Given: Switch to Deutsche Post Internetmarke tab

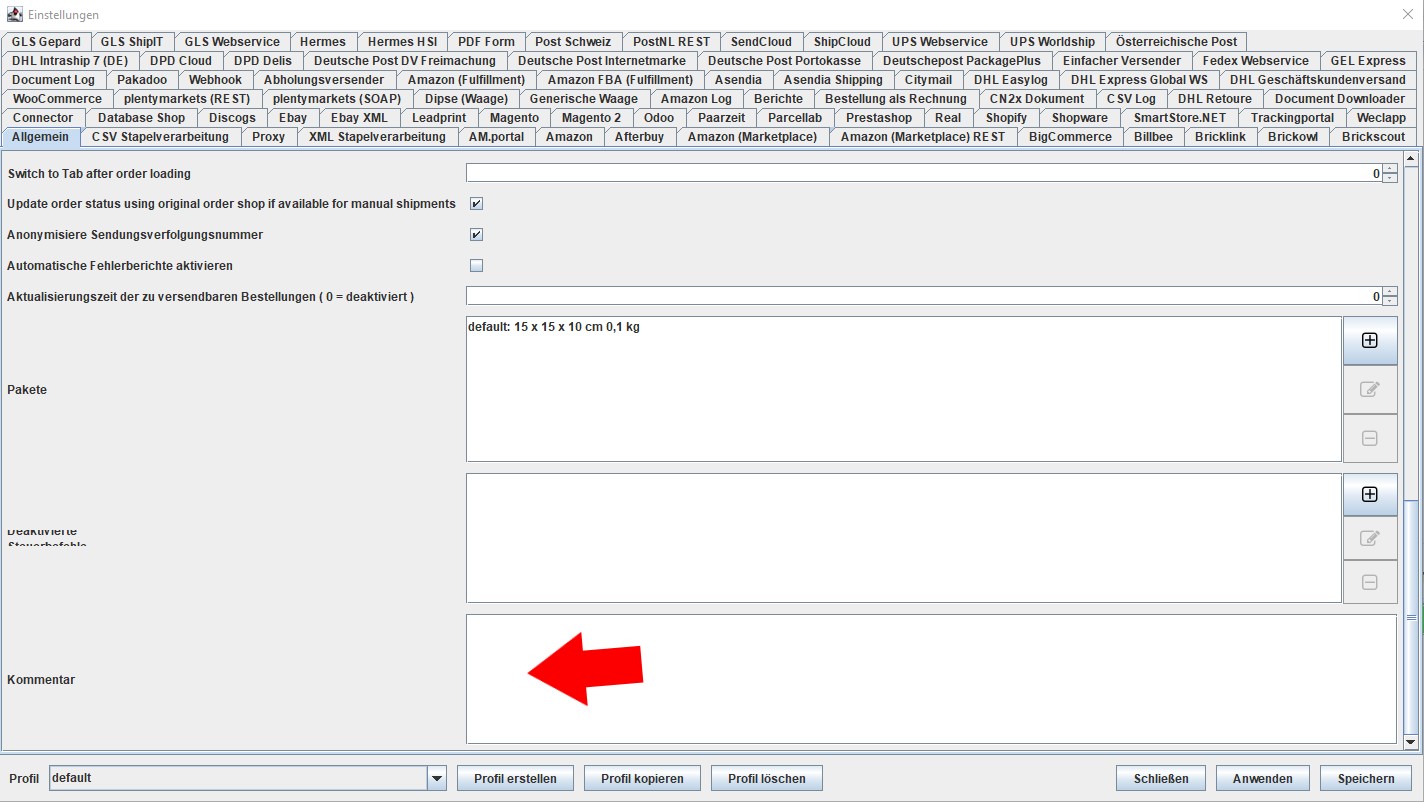Looking at the screenshot, I should pos(601,61).
